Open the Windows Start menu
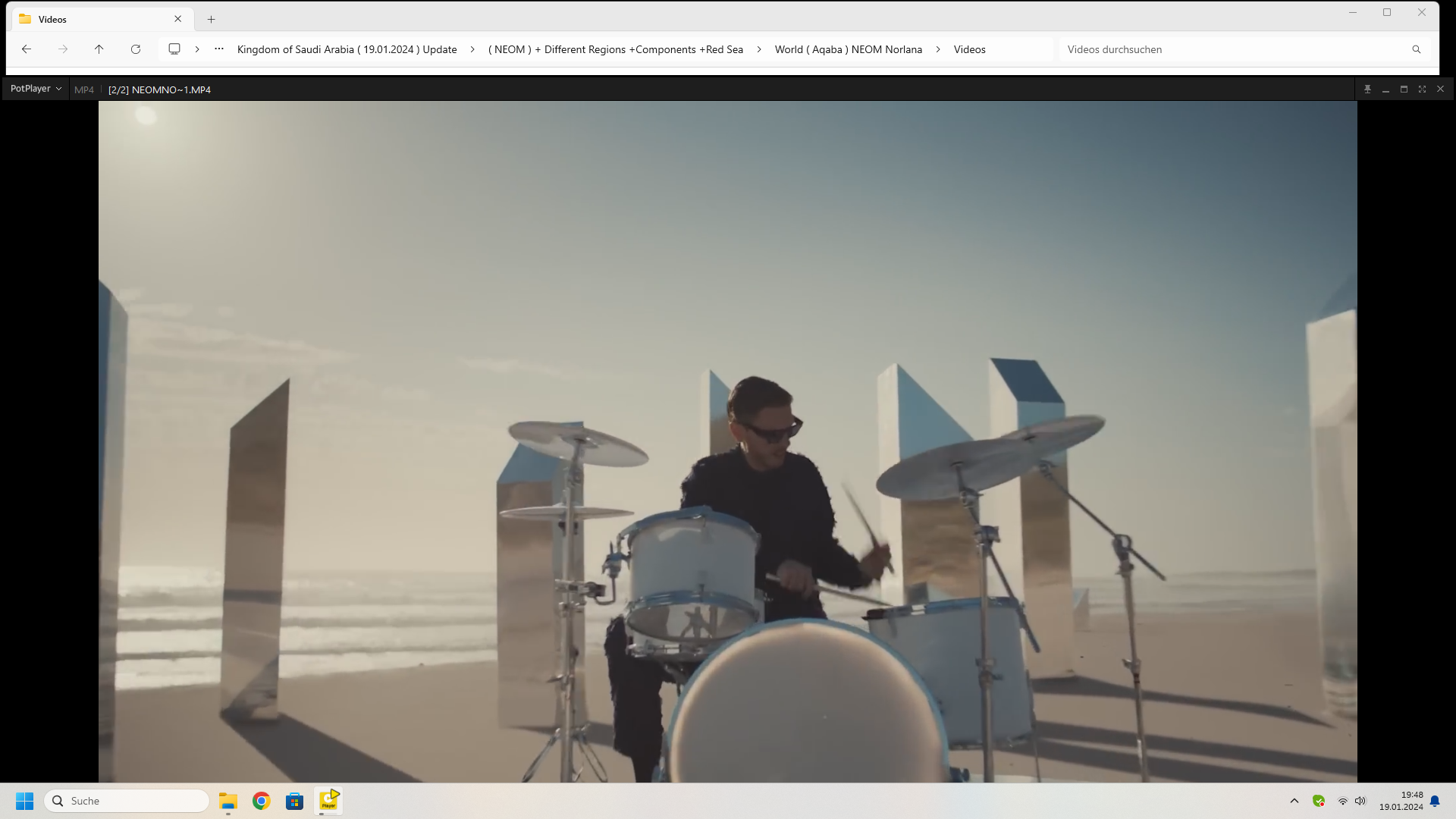The image size is (1456, 819). point(25,801)
